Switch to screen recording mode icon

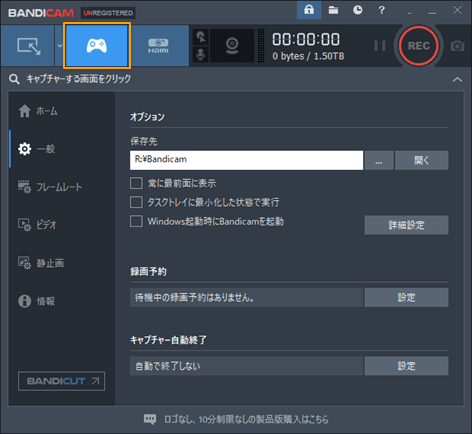(x=29, y=46)
